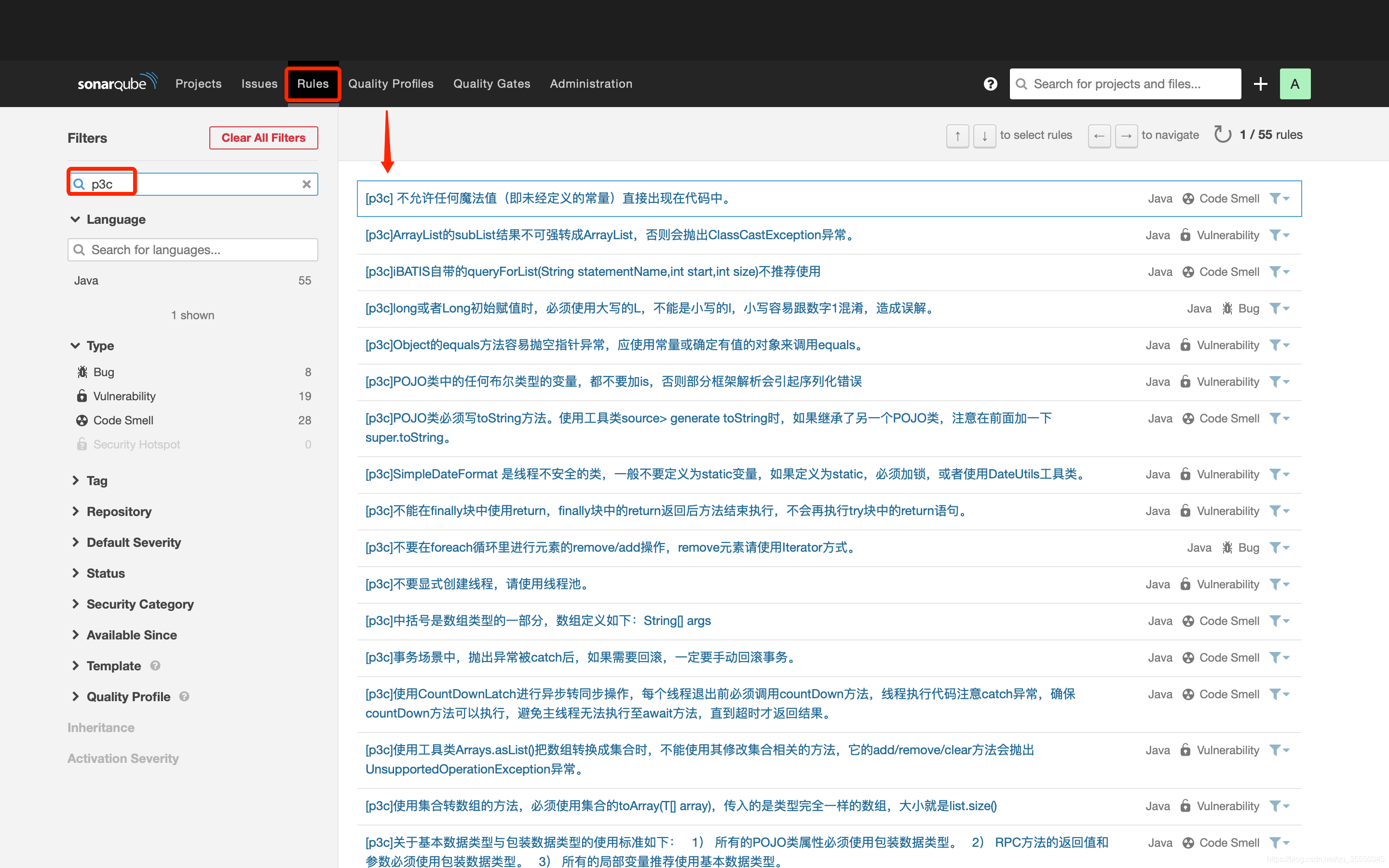Click the reload rules circular arrow icon
This screenshot has height=868, width=1389.
[x=1222, y=135]
